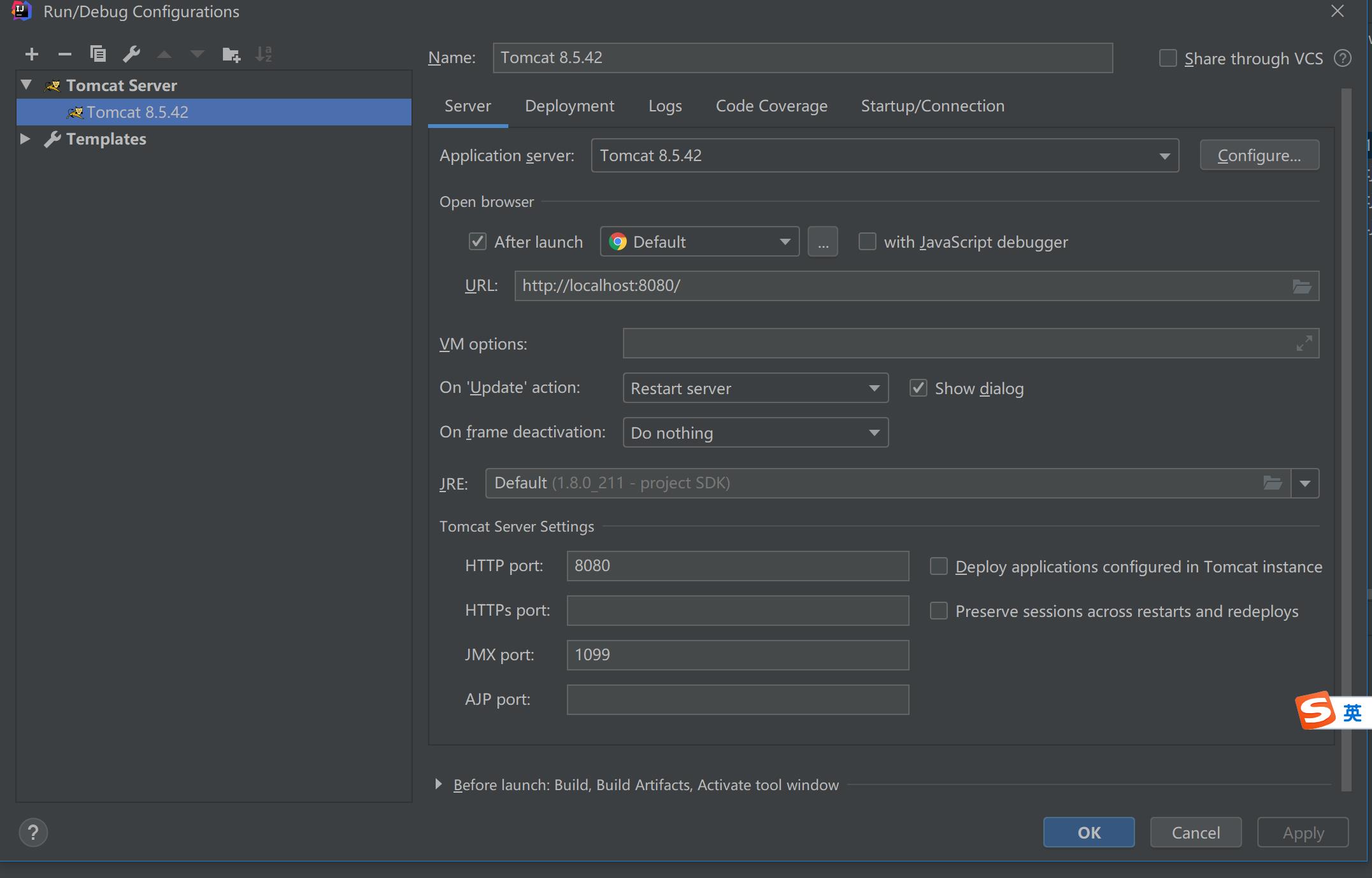Click the HTTP port field
The width and height of the screenshot is (1372, 878).
pyautogui.click(x=738, y=566)
